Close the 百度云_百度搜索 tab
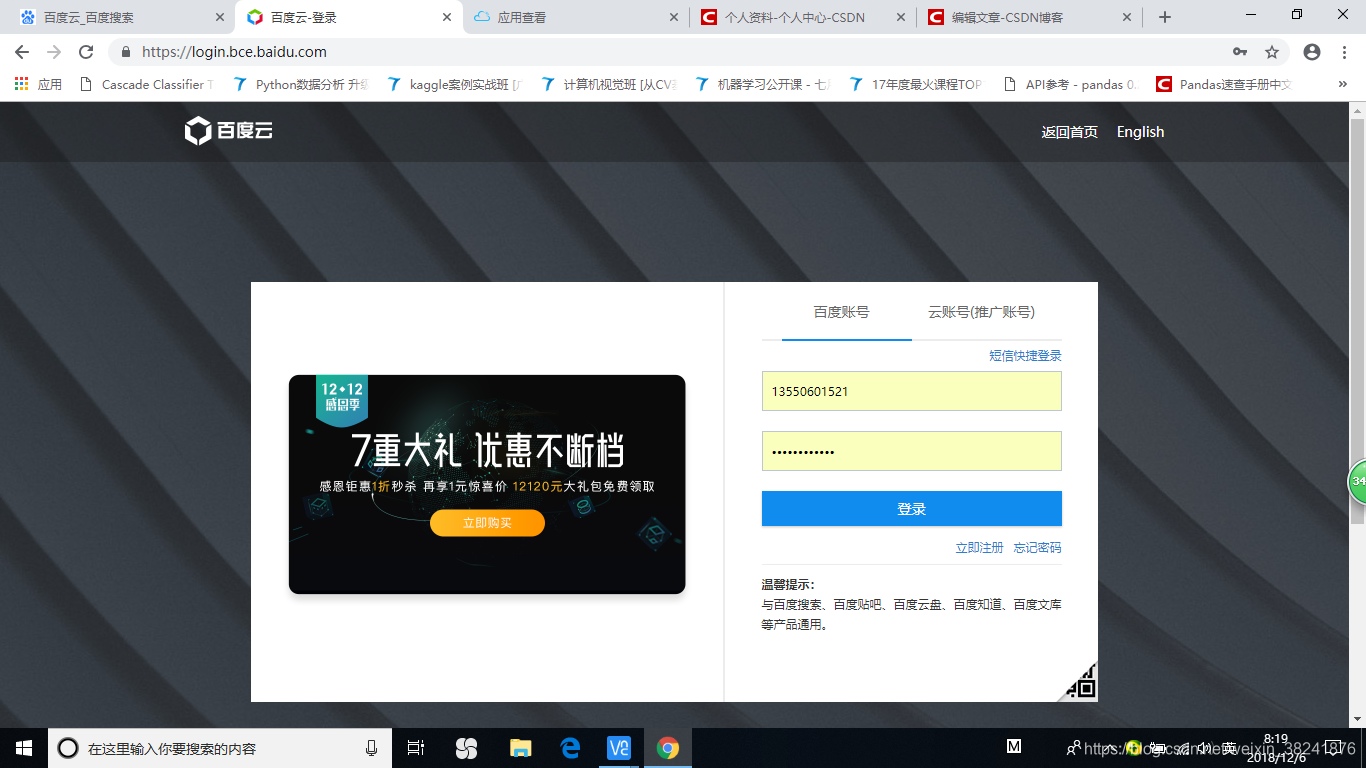This screenshot has height=768, width=1366. 220,17
